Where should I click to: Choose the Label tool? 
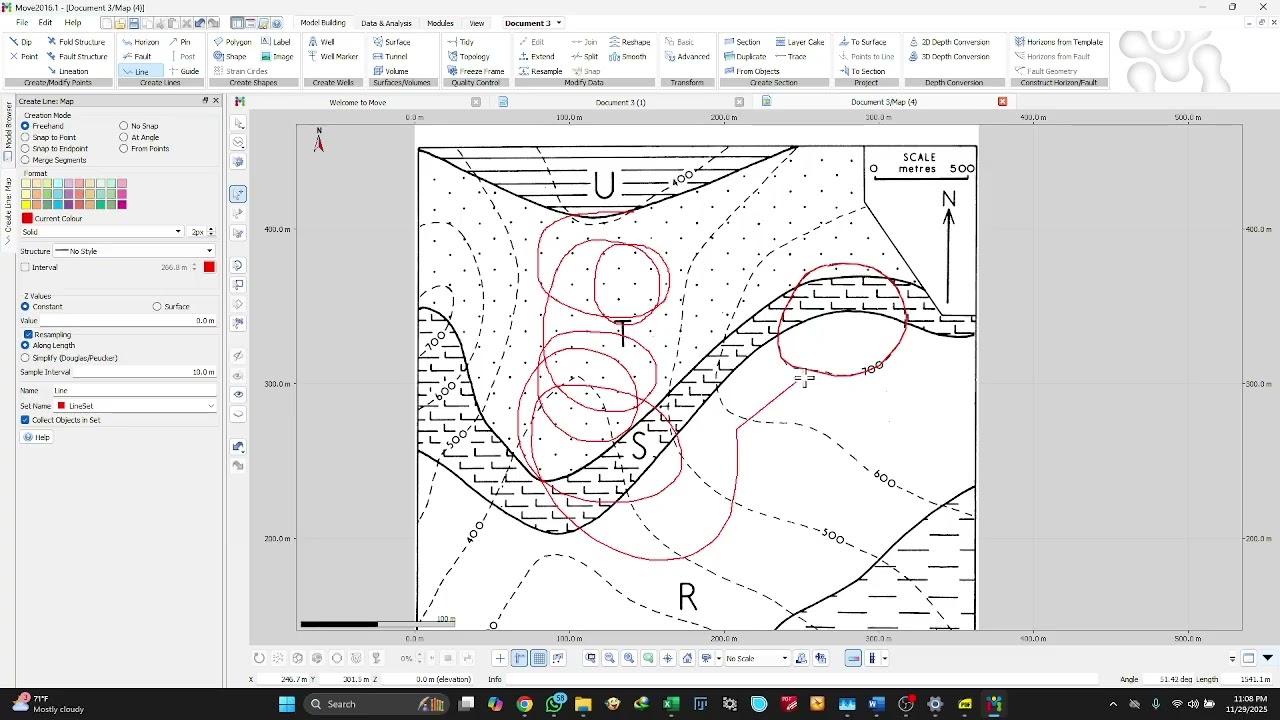coord(276,42)
